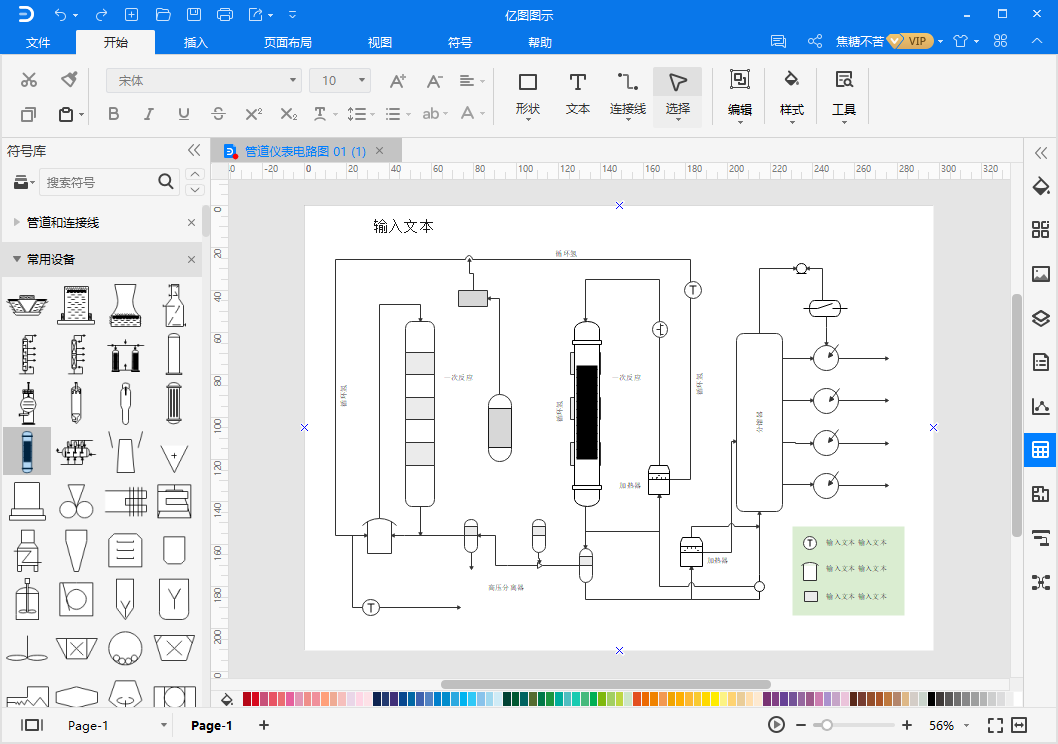Decrease font size with A- icon
Viewport: 1058px width, 744px height.
click(434, 81)
